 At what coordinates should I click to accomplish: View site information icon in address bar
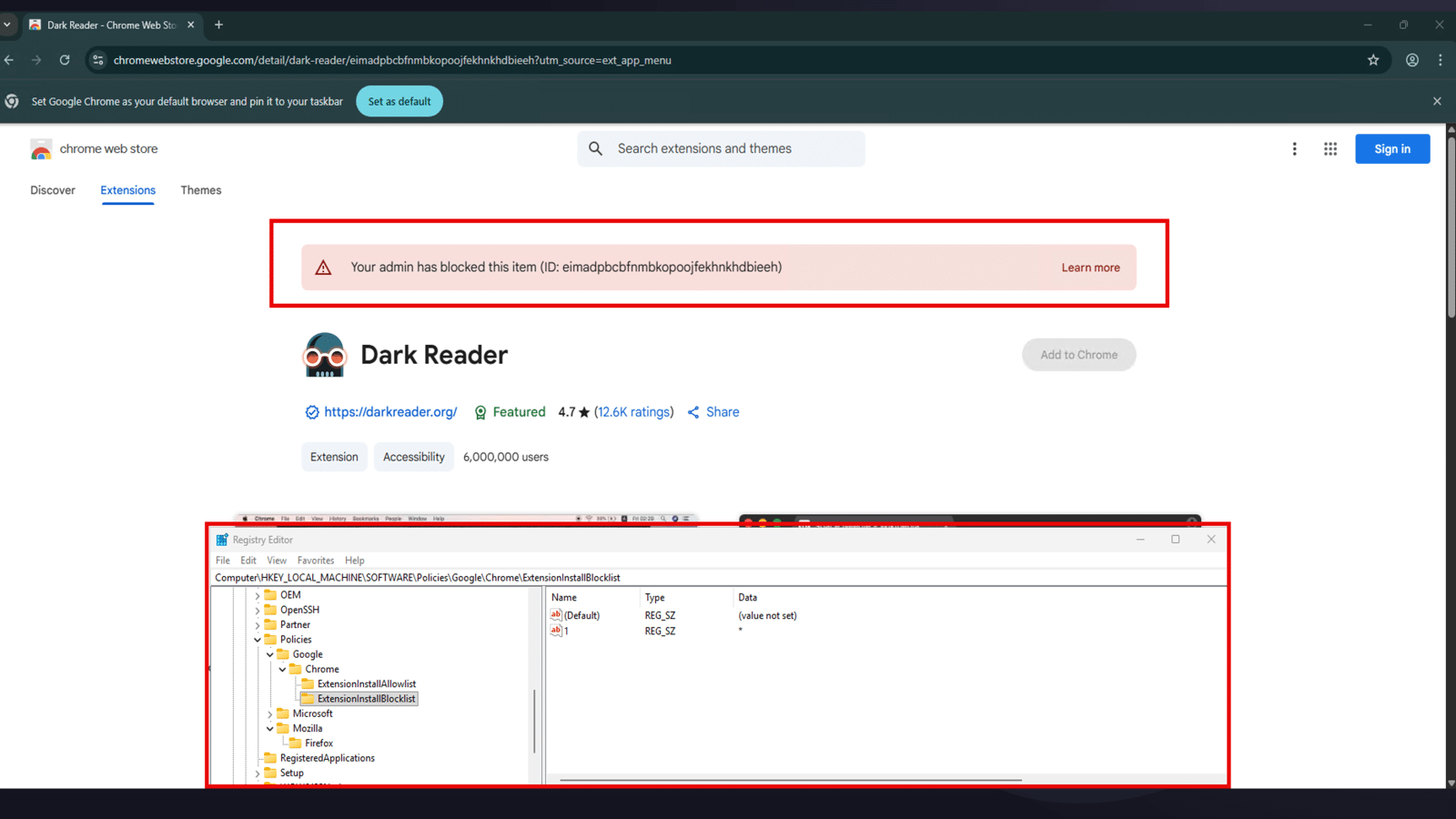[98, 60]
